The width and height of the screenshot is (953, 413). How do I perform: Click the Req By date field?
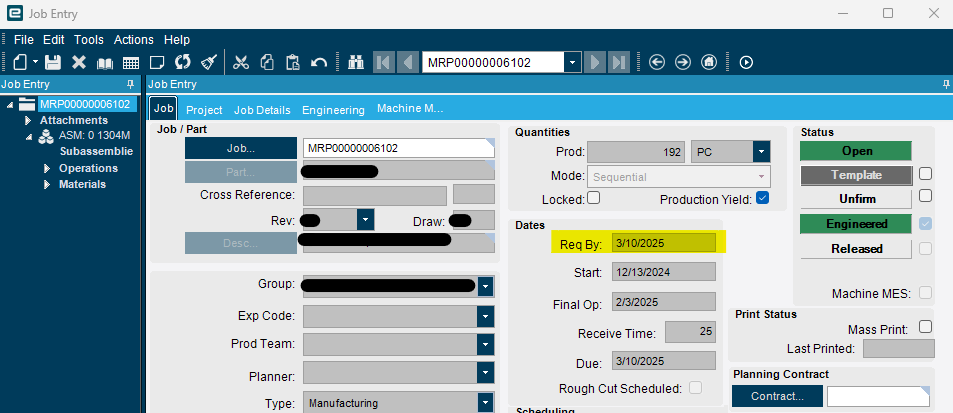[x=664, y=244]
